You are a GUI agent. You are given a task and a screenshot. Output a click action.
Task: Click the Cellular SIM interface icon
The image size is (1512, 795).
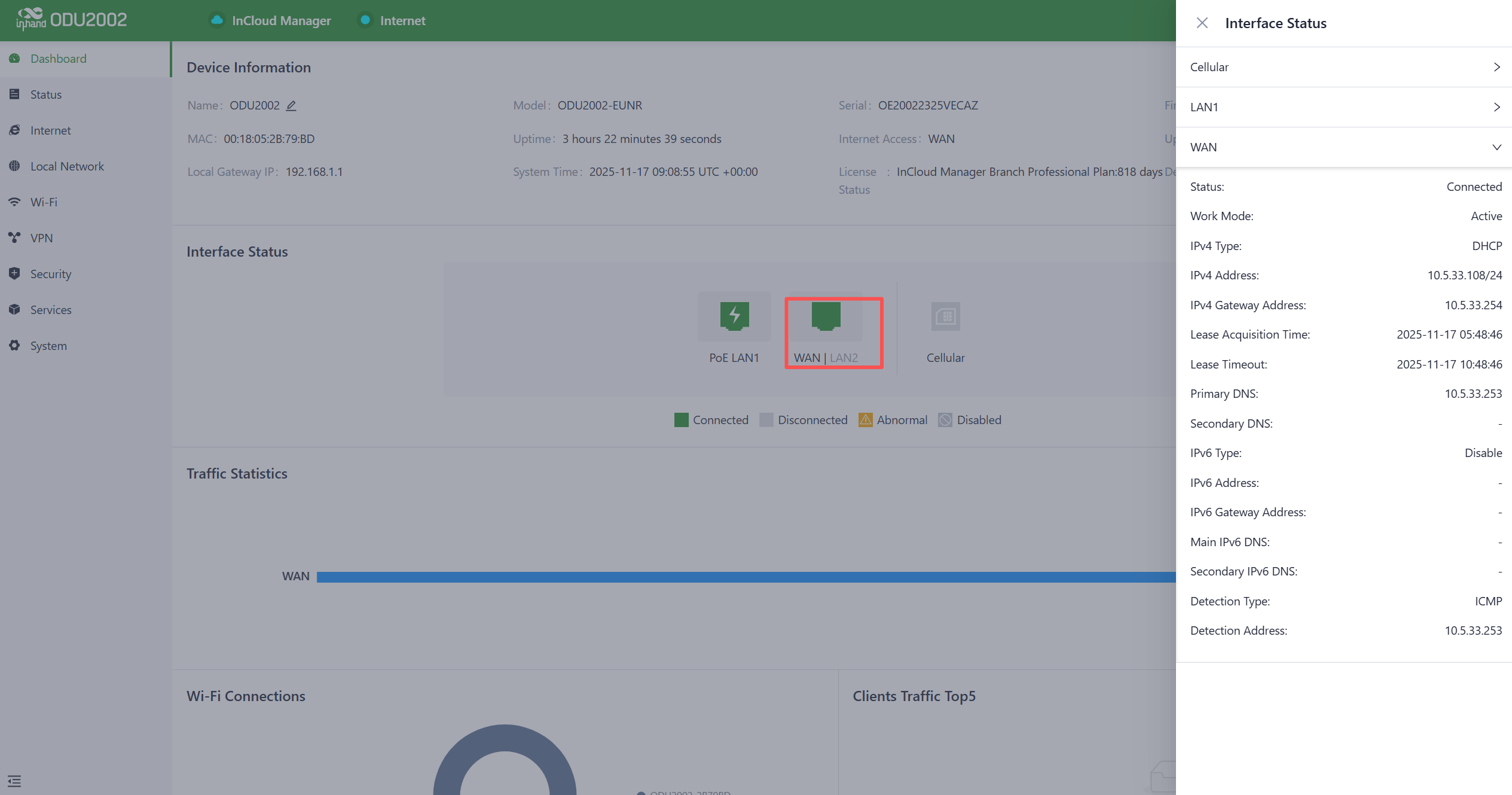945,316
